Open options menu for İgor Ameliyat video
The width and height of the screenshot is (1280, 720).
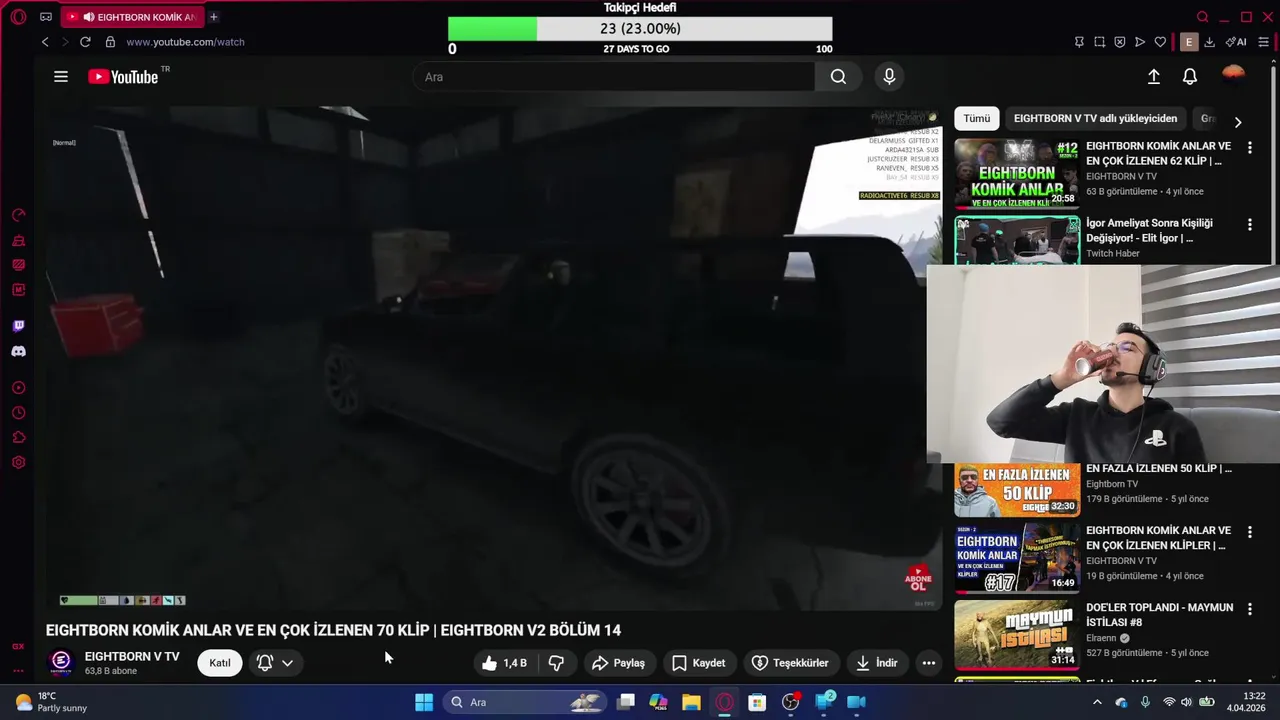[1249, 225]
